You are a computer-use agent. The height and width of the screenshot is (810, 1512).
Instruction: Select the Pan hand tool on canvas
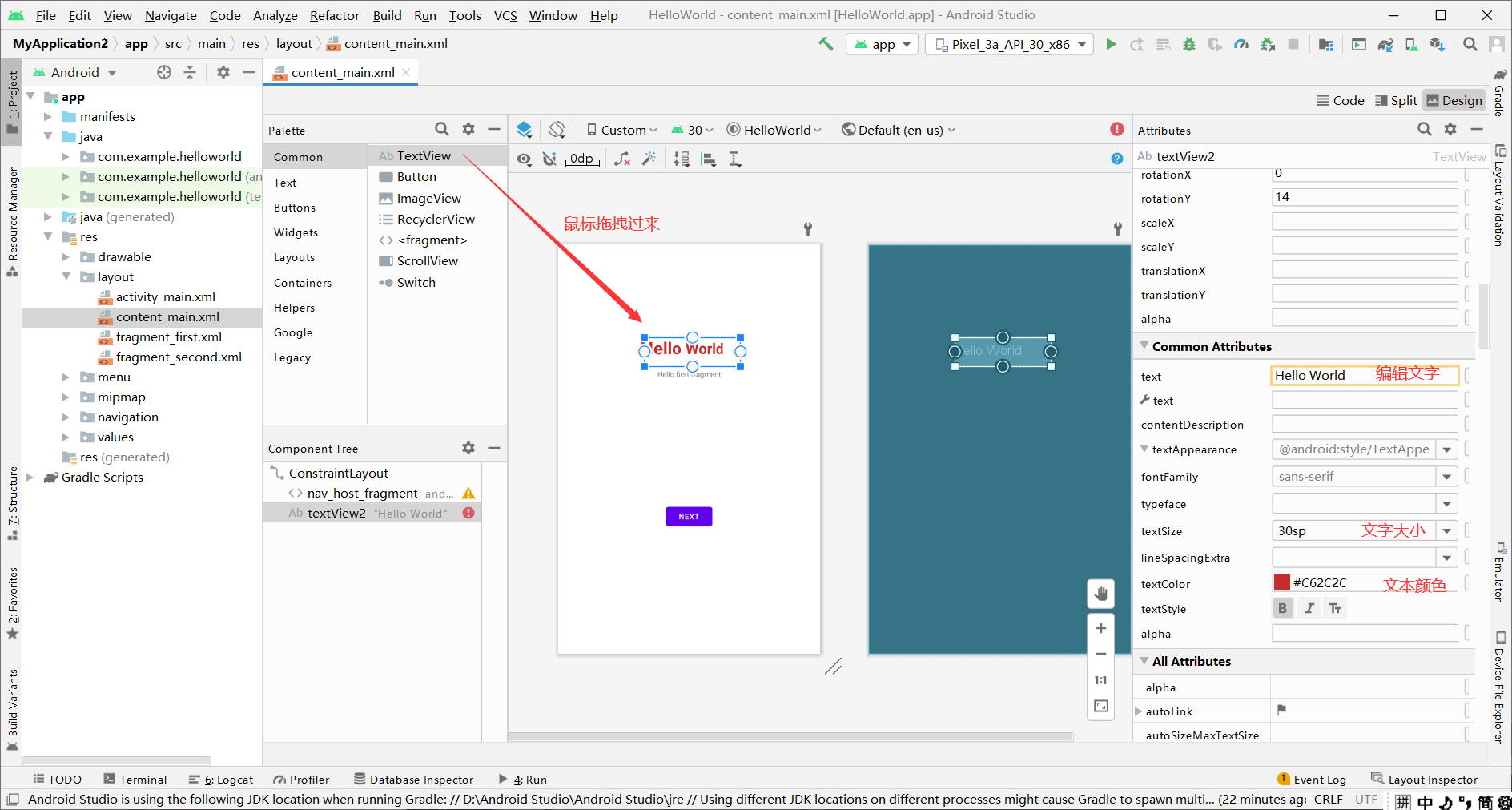pyautogui.click(x=1101, y=594)
